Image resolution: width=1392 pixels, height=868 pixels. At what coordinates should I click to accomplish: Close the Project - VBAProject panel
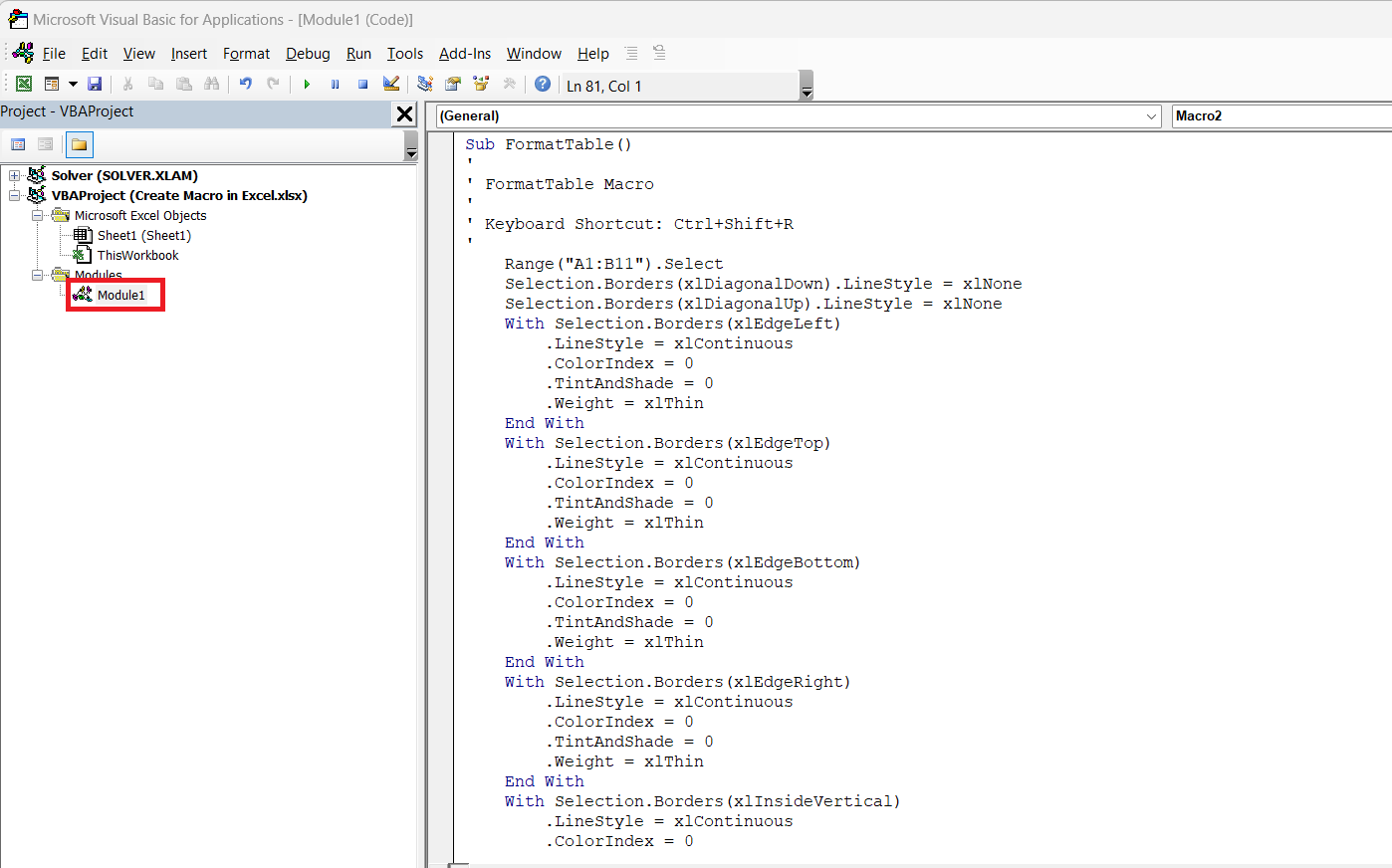click(x=404, y=113)
